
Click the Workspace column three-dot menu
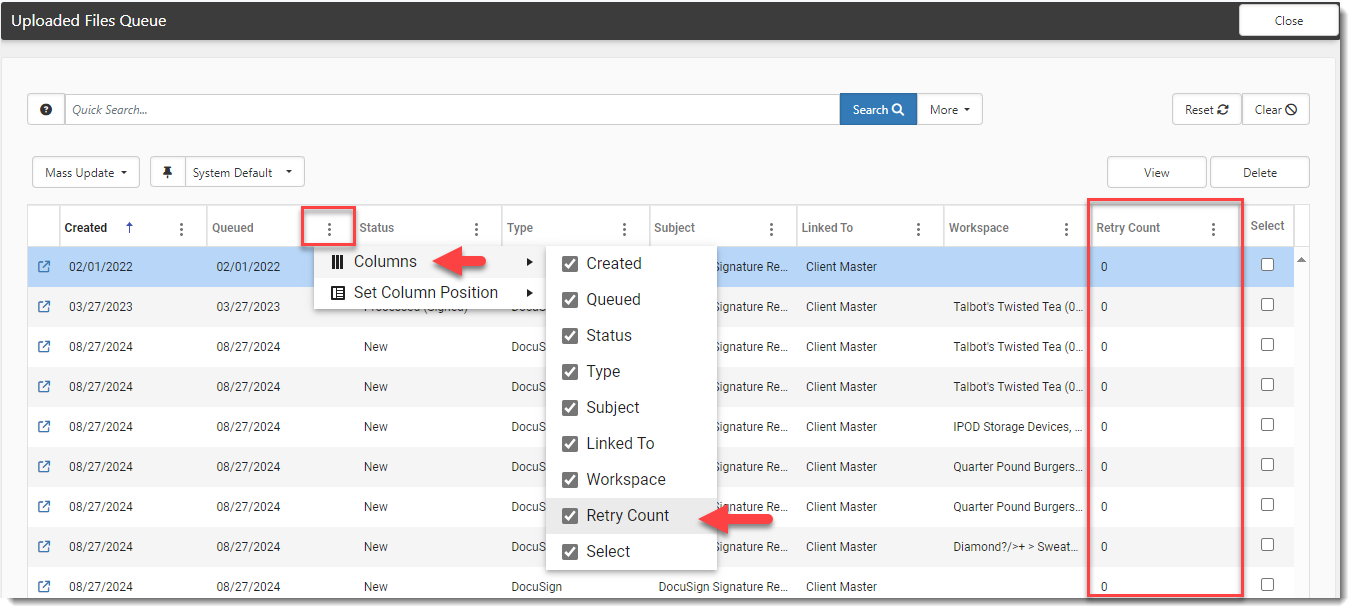[x=1066, y=229]
